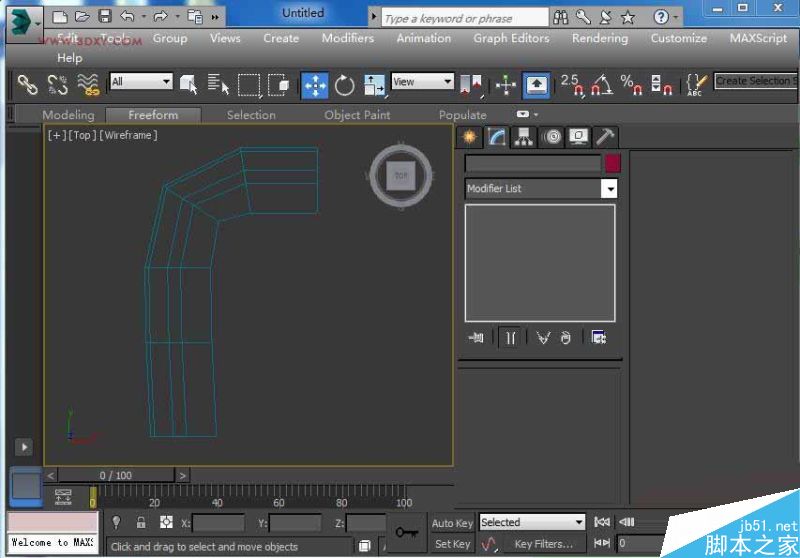Open the Utilities hammer panel tab
The image size is (800, 558).
606,137
